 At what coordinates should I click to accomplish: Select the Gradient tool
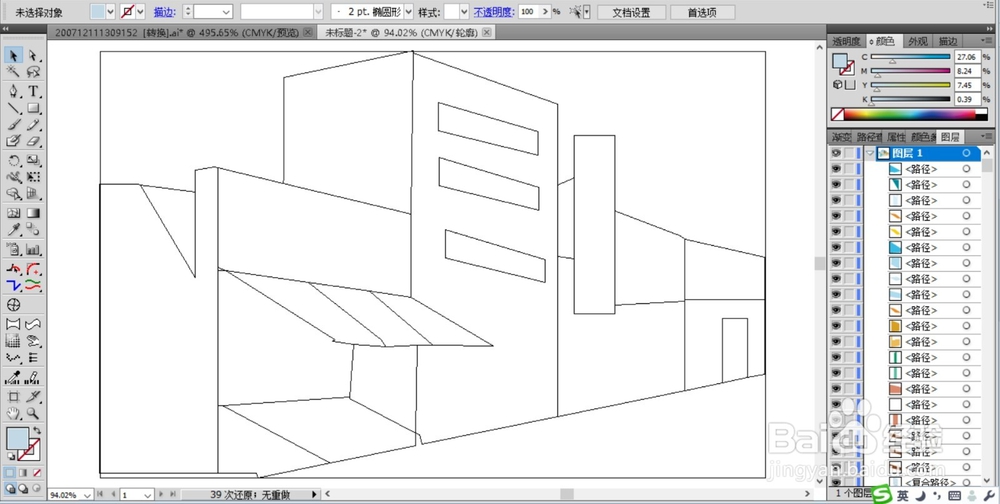[x=33, y=213]
